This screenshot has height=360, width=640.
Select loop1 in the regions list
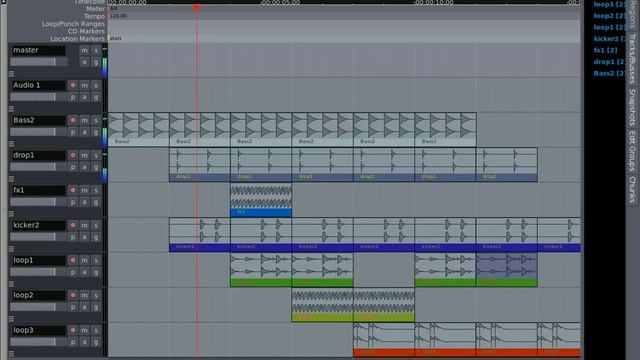(609, 27)
